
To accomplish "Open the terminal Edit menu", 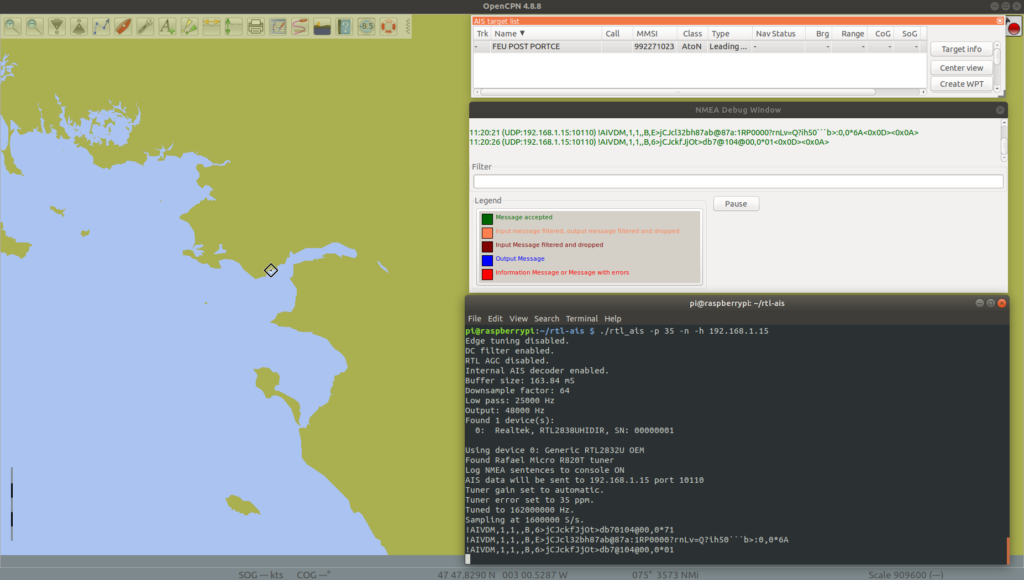I will tap(495, 319).
